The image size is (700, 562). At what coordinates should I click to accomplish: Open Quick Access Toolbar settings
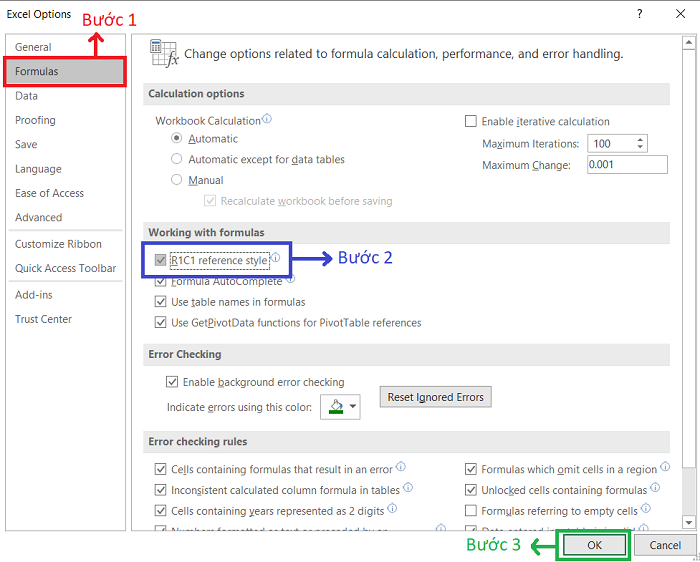(x=65, y=268)
